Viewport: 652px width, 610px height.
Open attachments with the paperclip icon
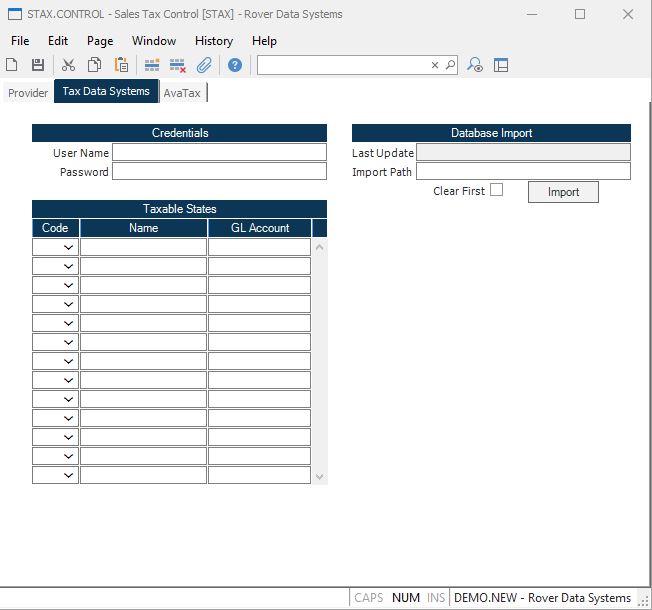pos(204,65)
